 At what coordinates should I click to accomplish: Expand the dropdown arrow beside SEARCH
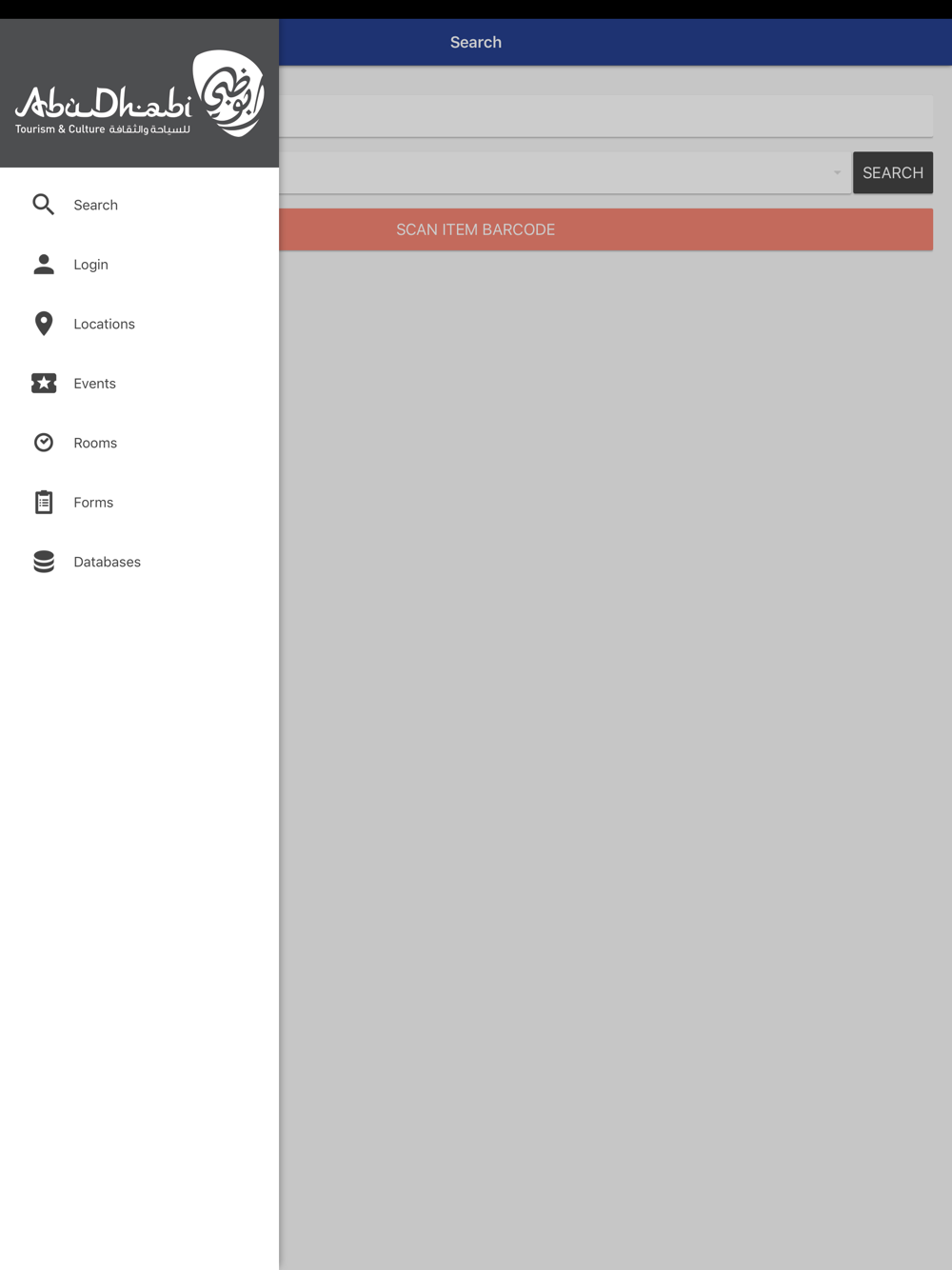[837, 173]
